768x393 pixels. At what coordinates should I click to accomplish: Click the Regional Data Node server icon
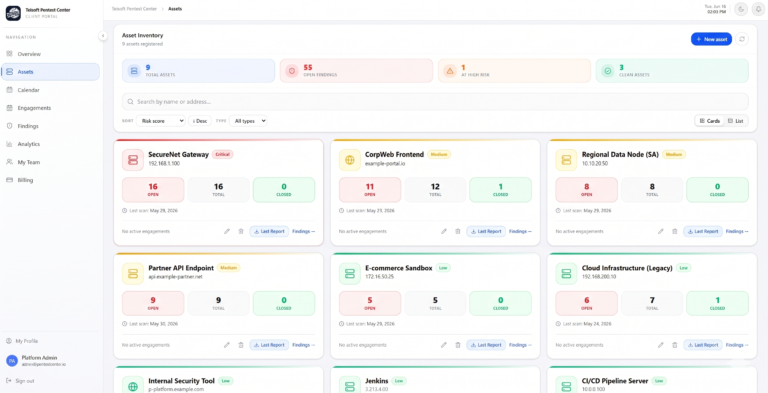pos(566,160)
